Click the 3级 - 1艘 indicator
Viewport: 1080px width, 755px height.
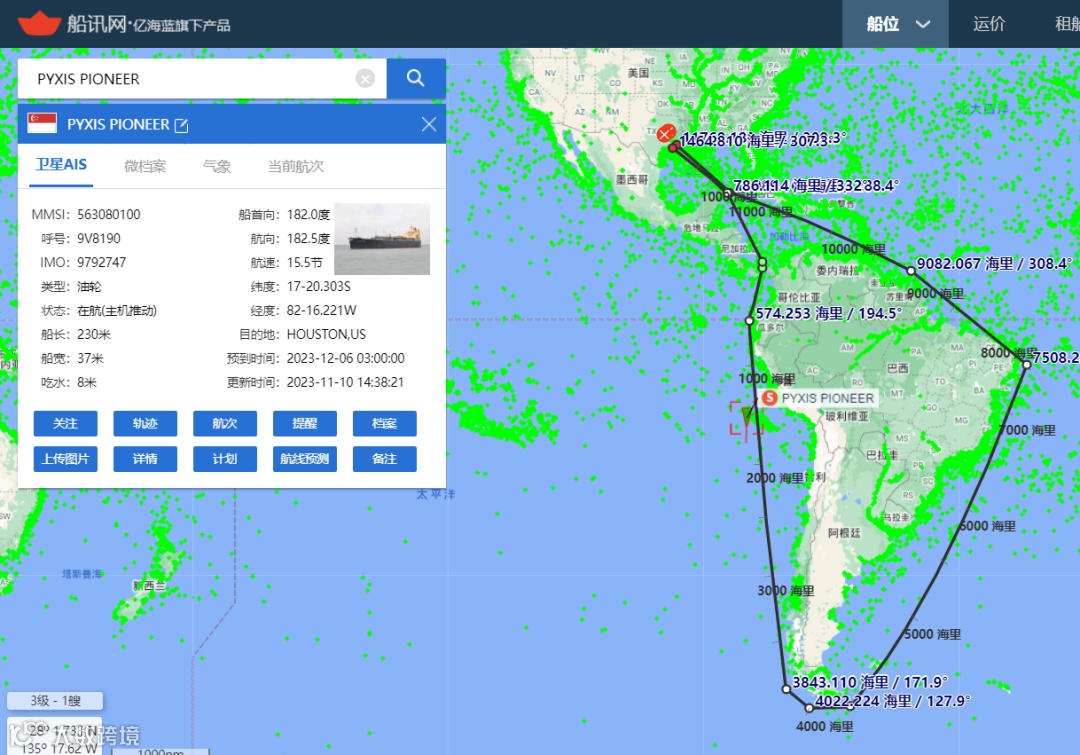pos(55,701)
